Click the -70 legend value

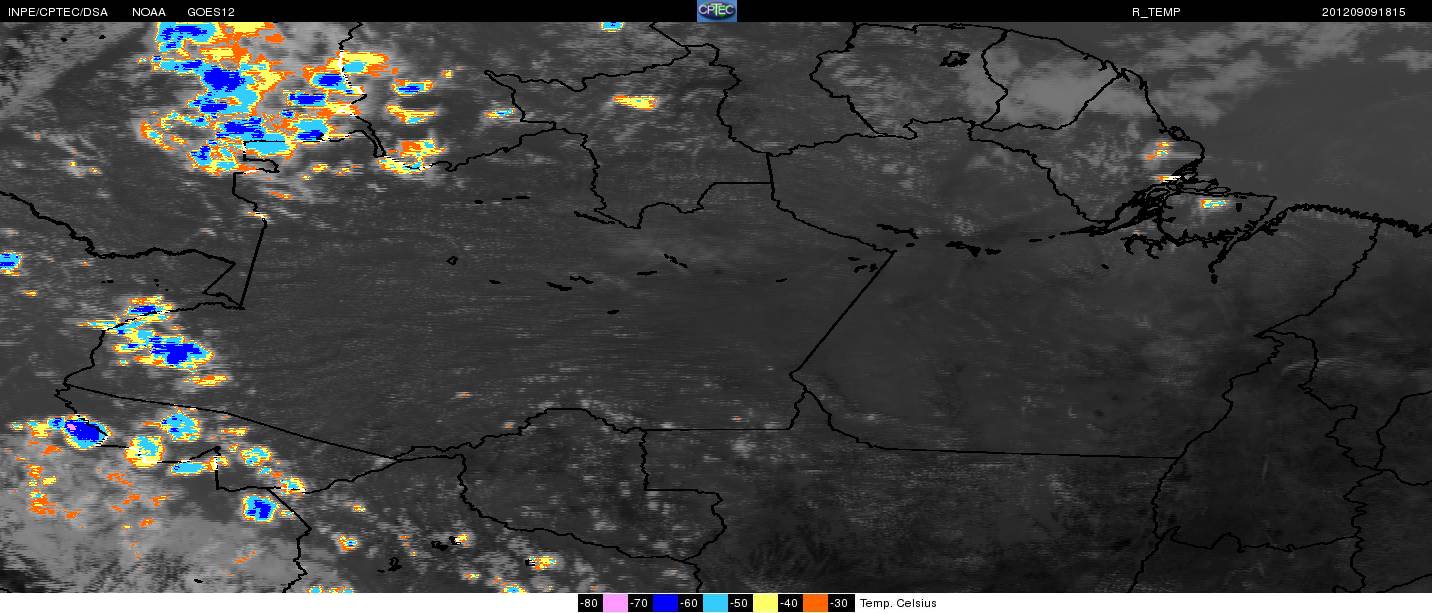point(640,603)
